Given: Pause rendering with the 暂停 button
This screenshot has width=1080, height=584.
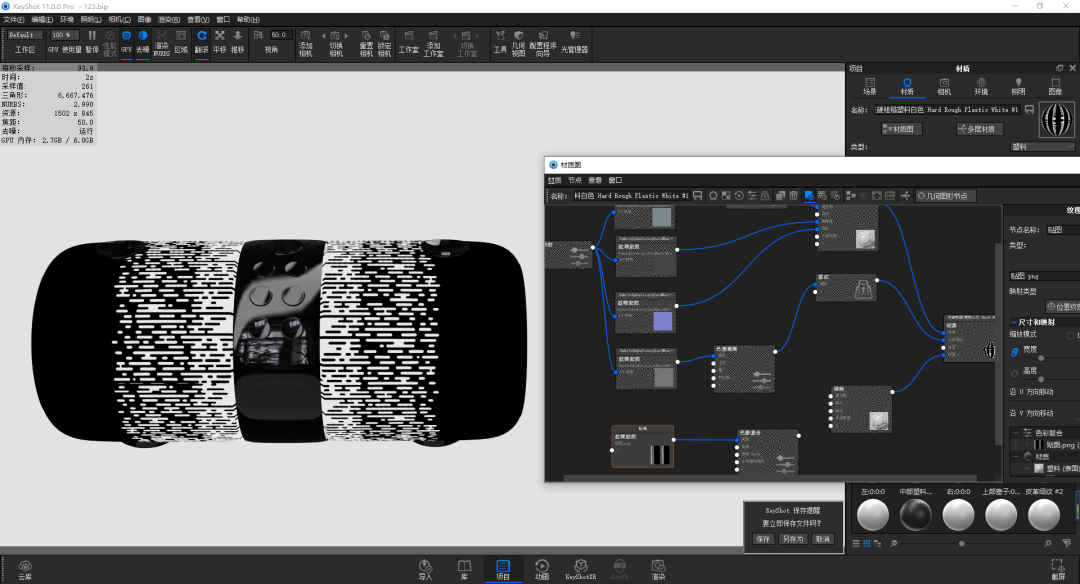Looking at the screenshot, I should [92, 42].
